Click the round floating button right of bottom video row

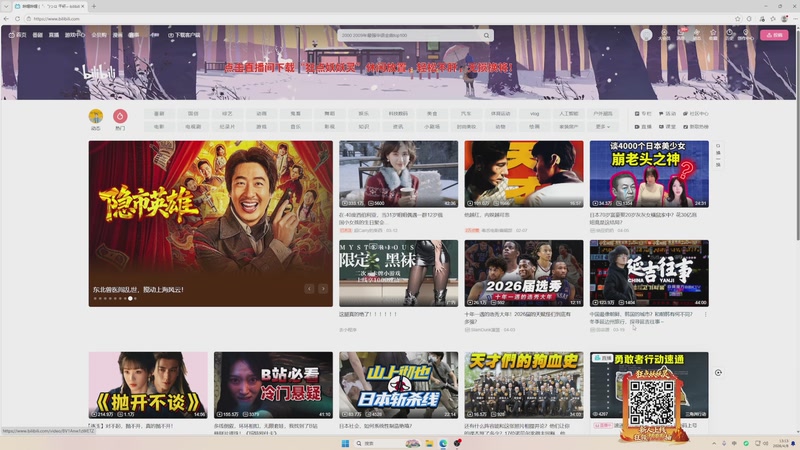click(x=718, y=372)
